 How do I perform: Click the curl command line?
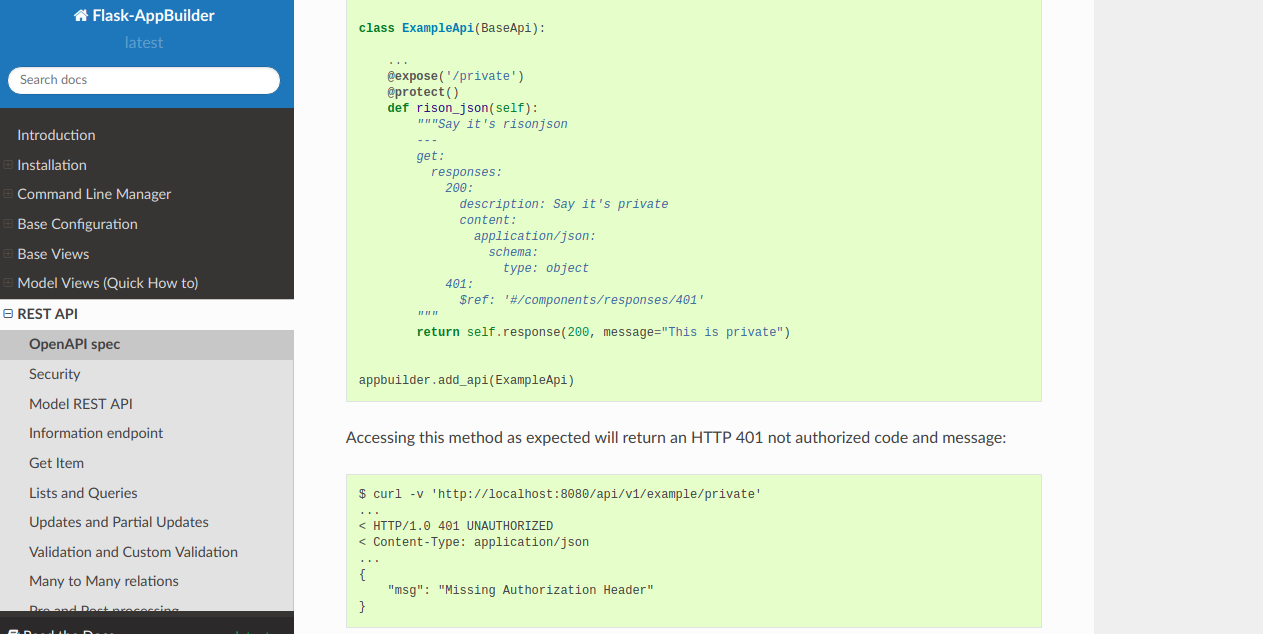(x=560, y=494)
